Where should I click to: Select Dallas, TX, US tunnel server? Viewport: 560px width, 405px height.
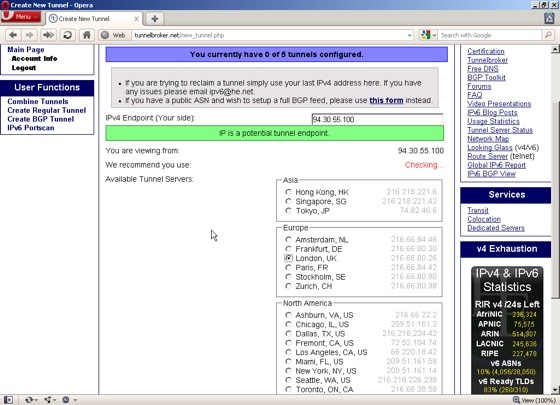288,333
